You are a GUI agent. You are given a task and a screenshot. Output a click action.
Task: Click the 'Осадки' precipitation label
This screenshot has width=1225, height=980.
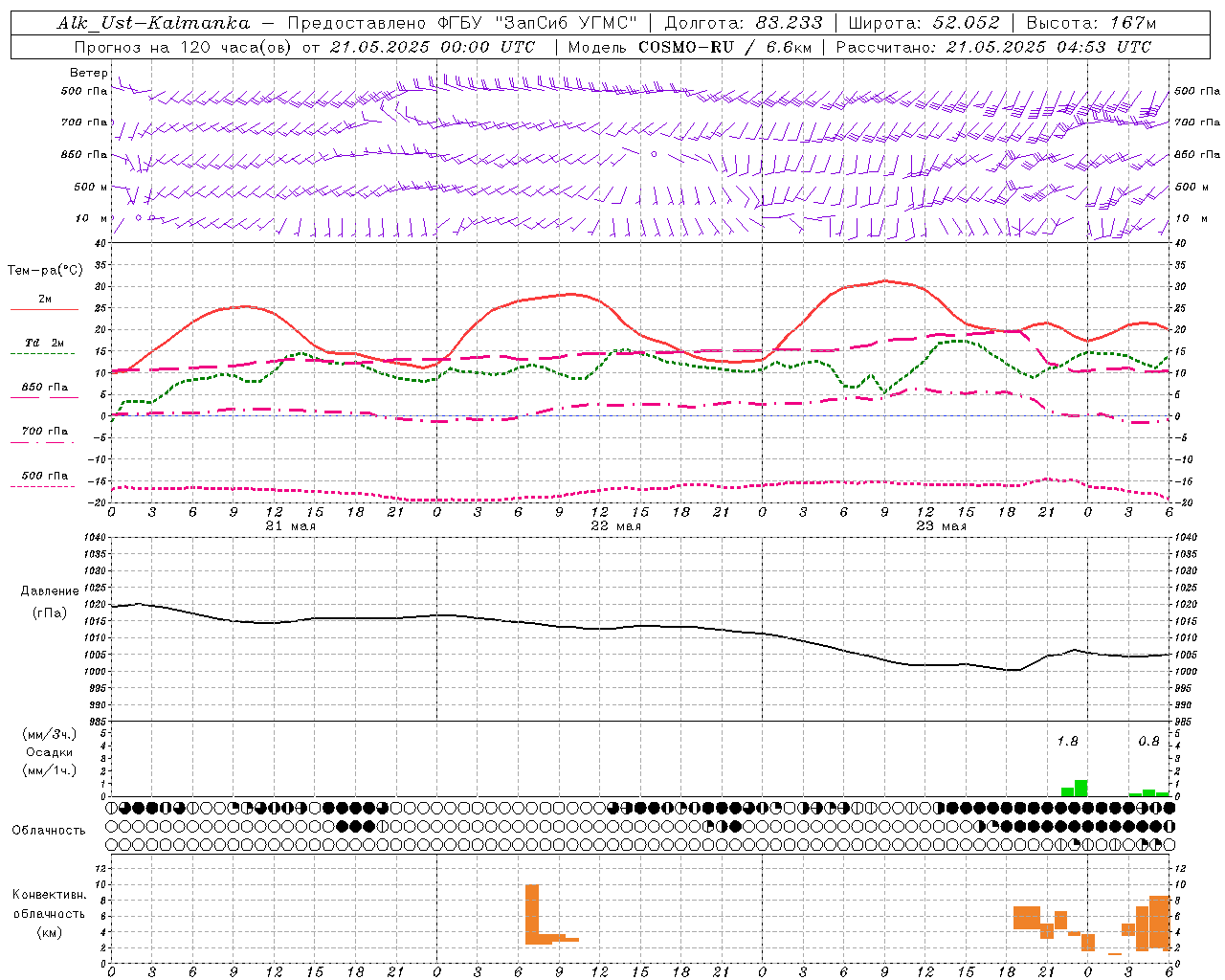point(50,752)
